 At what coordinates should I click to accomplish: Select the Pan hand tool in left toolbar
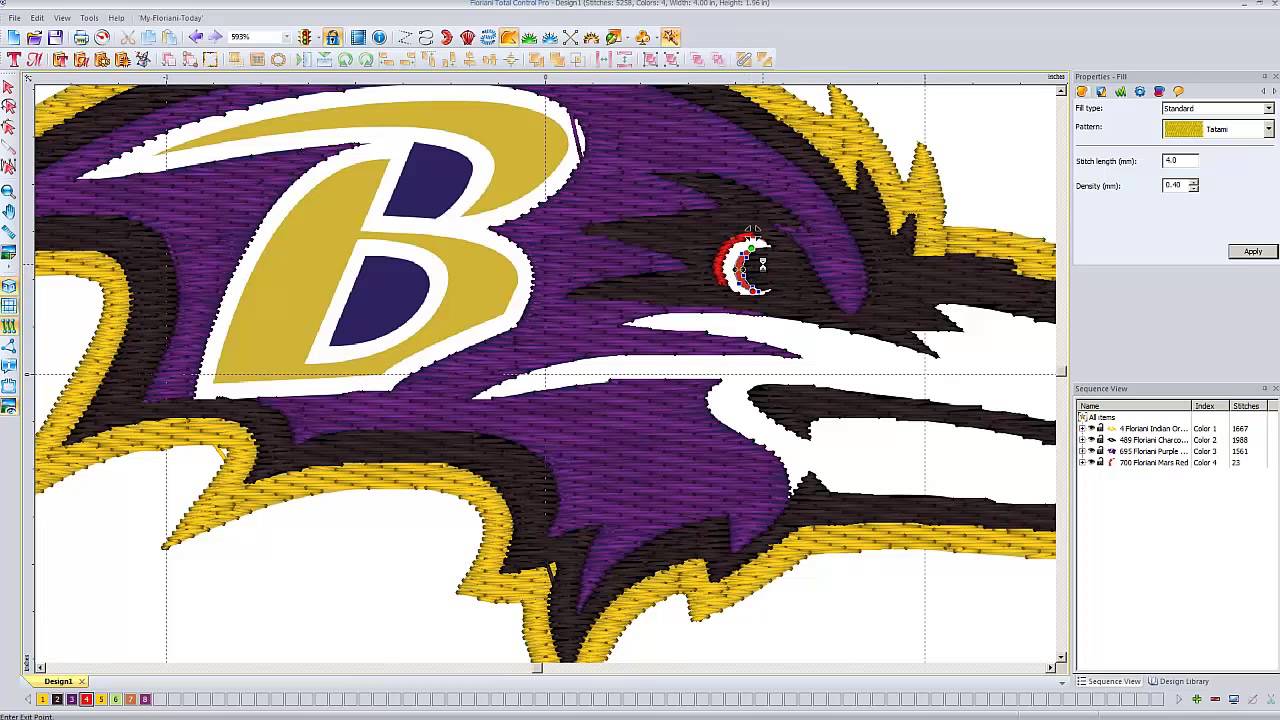point(9,211)
